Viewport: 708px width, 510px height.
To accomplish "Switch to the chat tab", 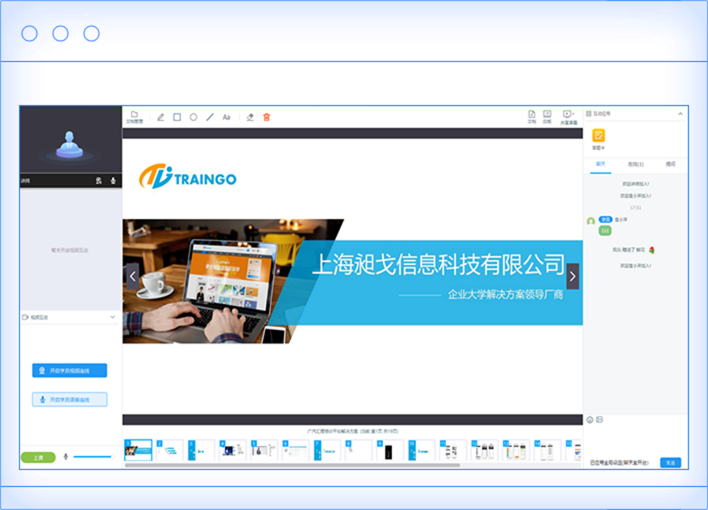I will click(601, 164).
